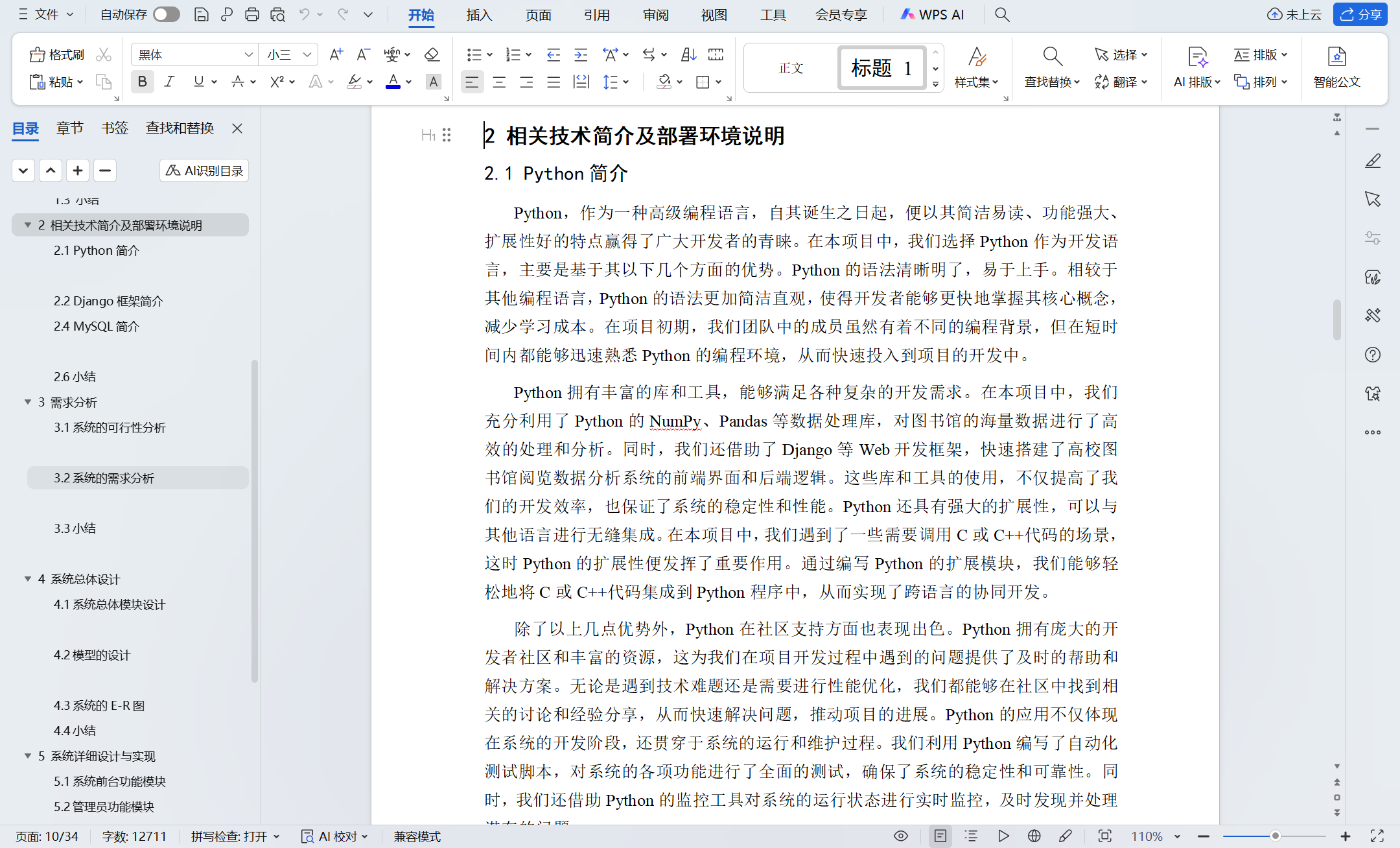1400x848 pixels.
Task: Click the print icon in quick access bar
Action: 252,14
